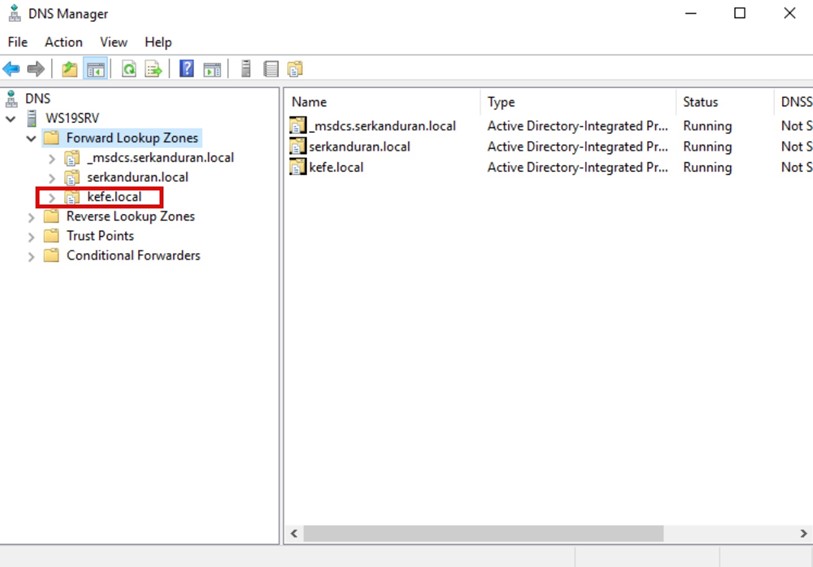Select Conditional Forwarders label
Viewport: 813px width, 567px height.
pyautogui.click(x=133, y=256)
